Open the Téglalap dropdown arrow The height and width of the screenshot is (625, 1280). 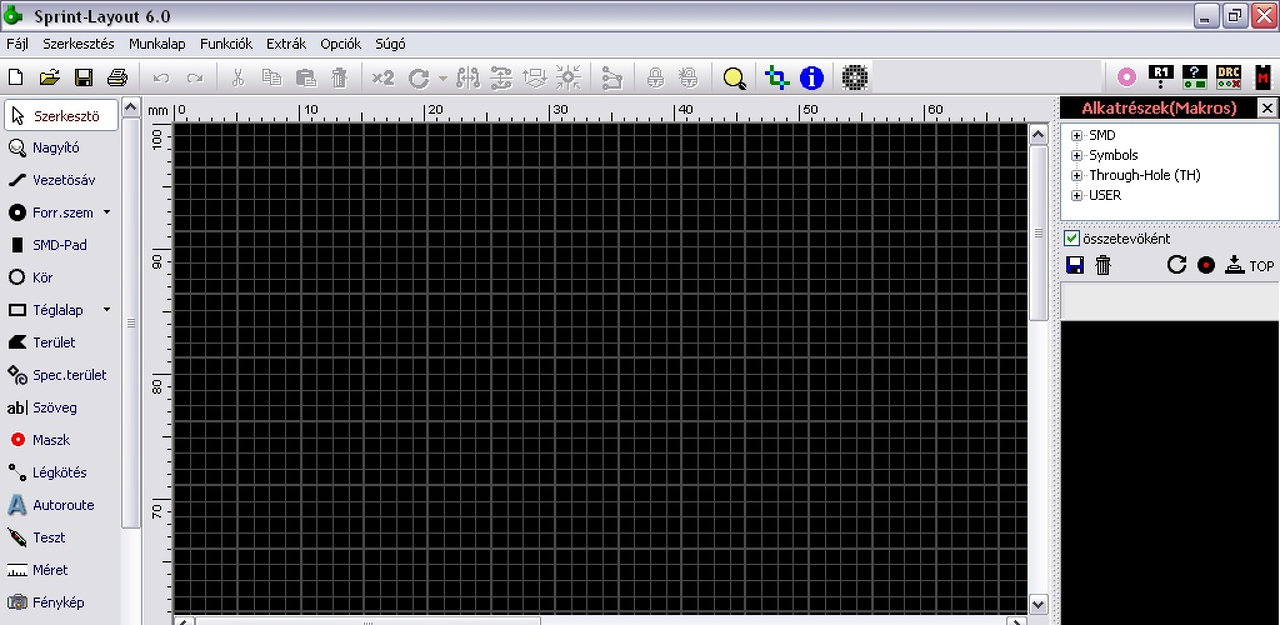[107, 310]
